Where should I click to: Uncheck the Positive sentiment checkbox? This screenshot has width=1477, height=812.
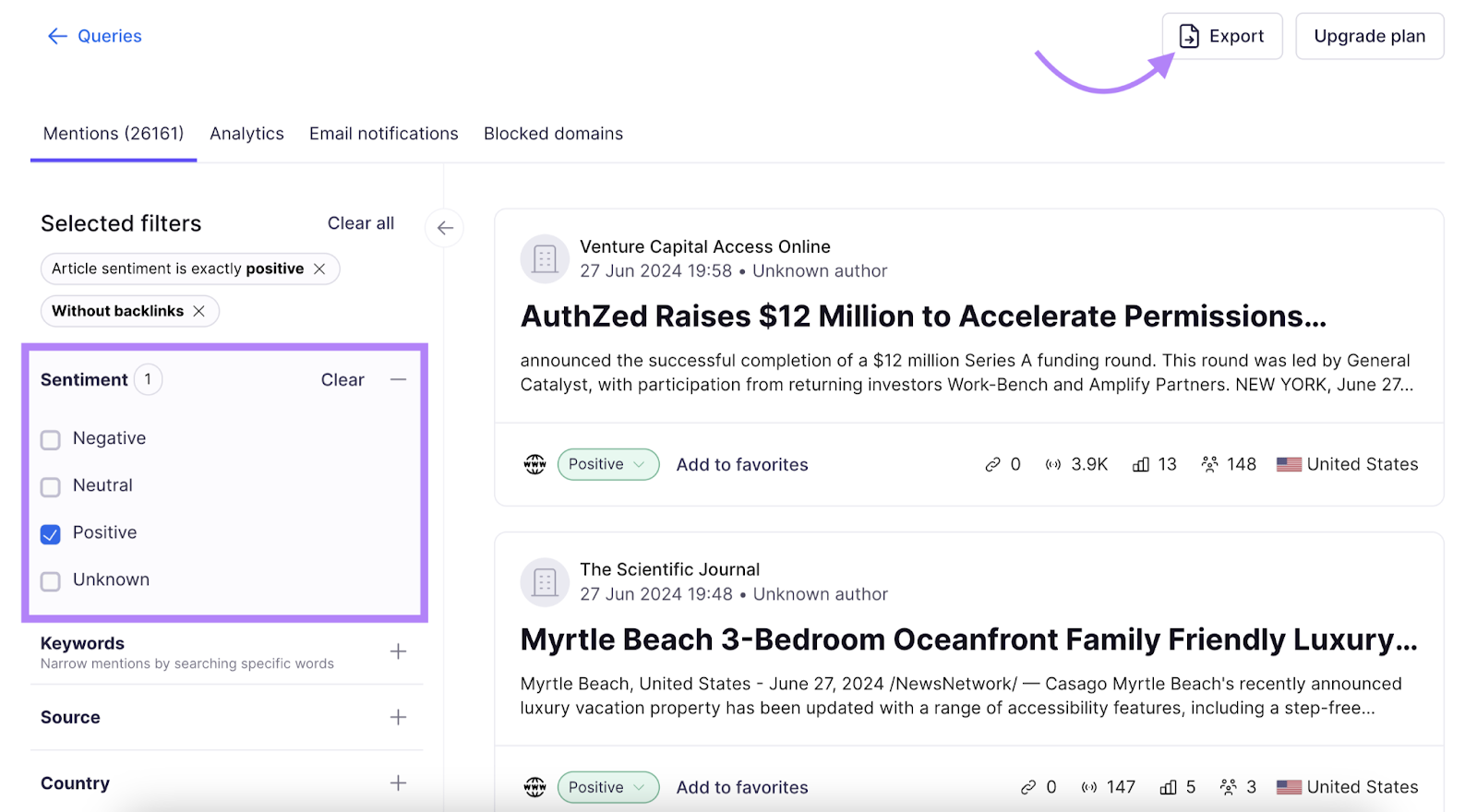pos(51,534)
